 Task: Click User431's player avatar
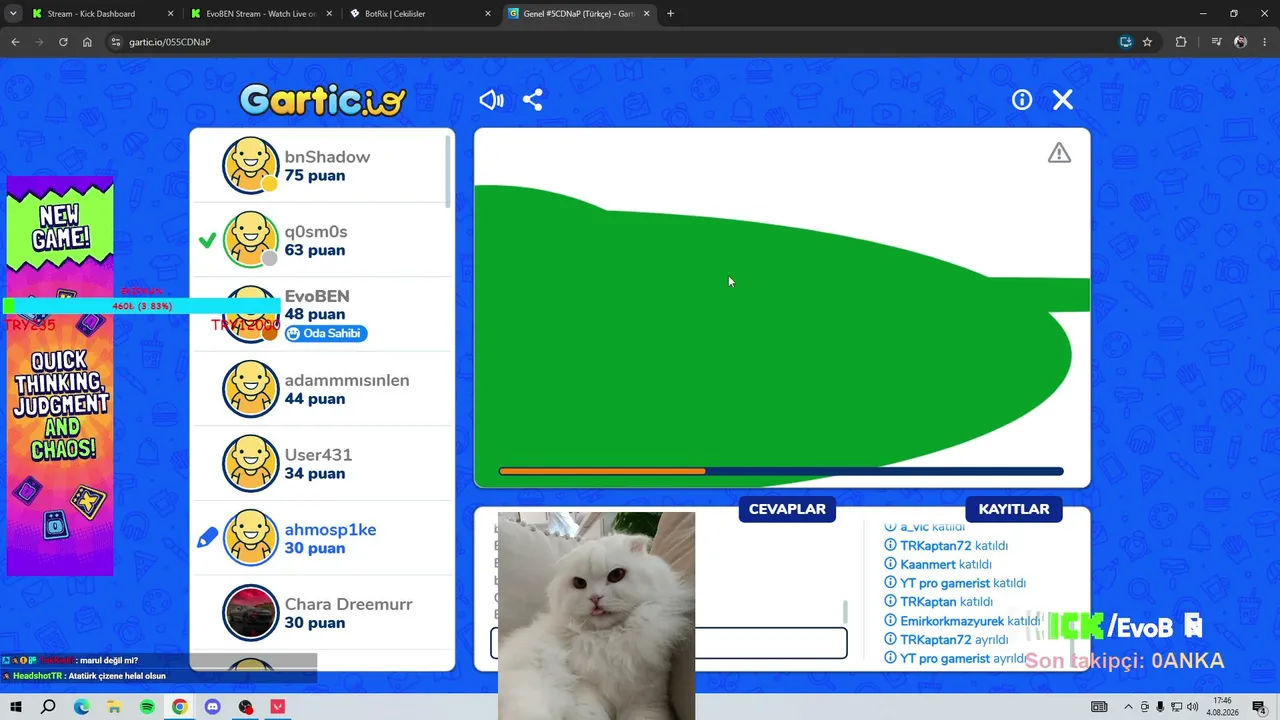(250, 463)
